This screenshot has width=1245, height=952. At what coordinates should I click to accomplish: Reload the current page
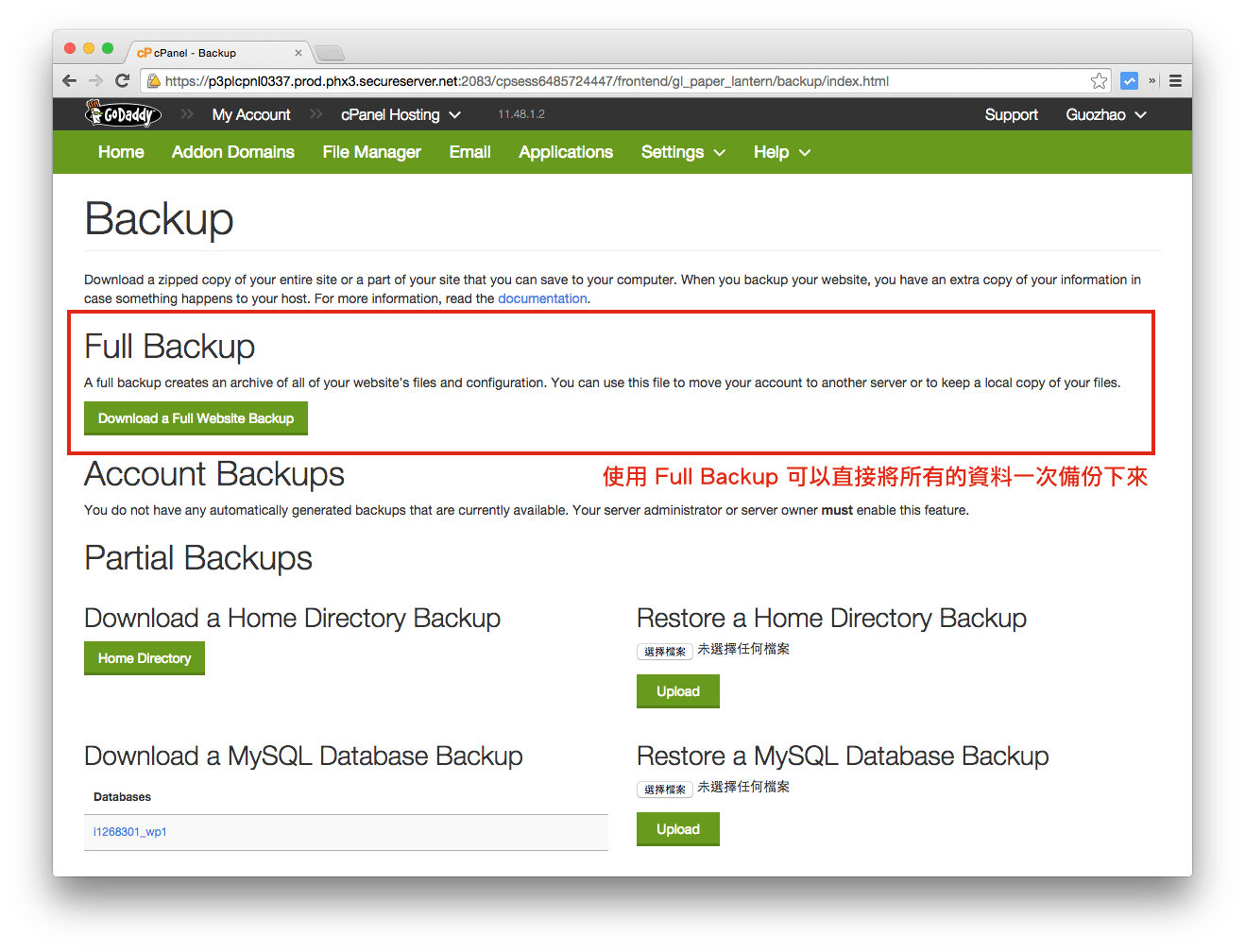point(122,80)
